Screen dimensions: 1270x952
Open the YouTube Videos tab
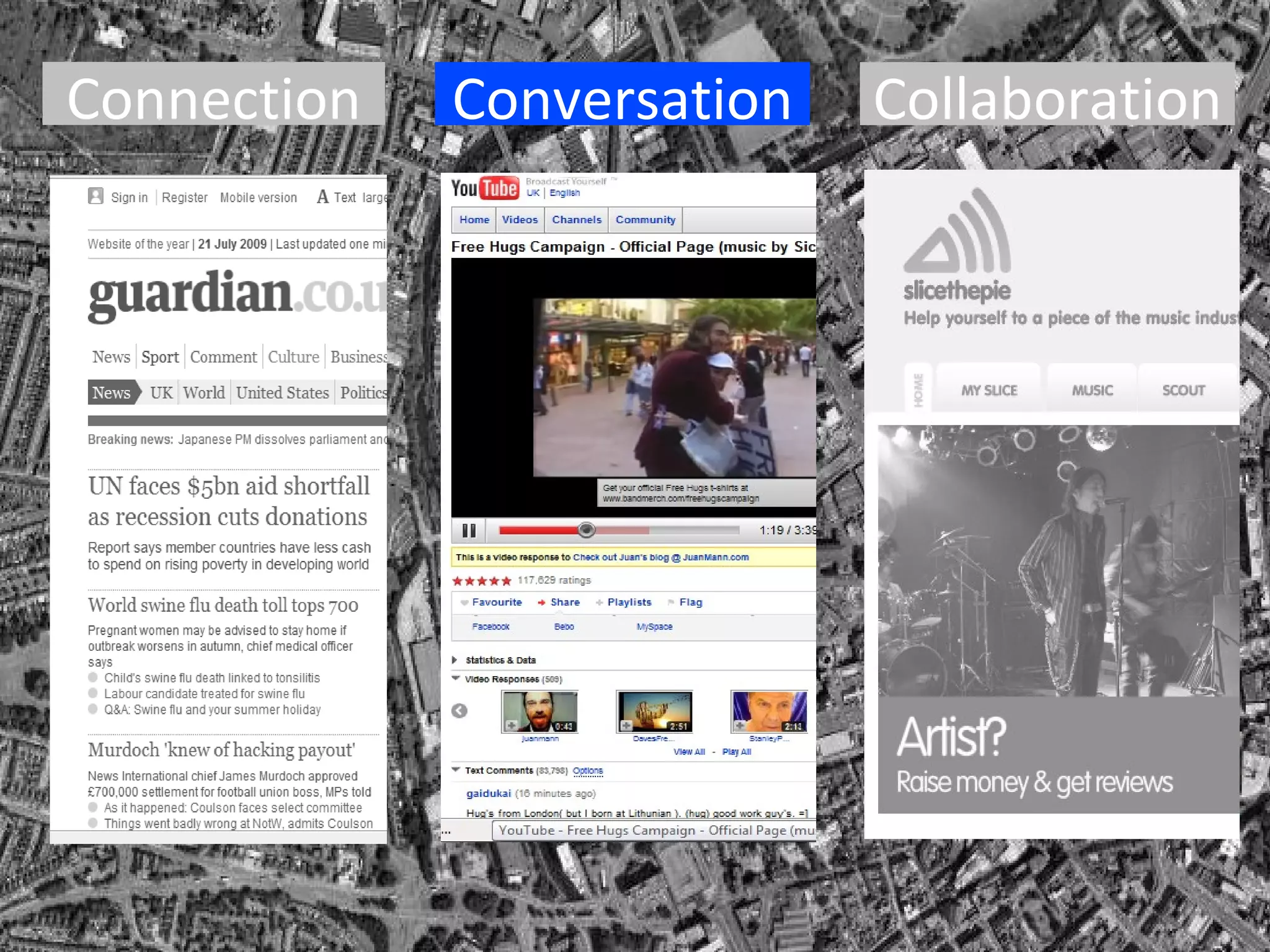[x=520, y=220]
